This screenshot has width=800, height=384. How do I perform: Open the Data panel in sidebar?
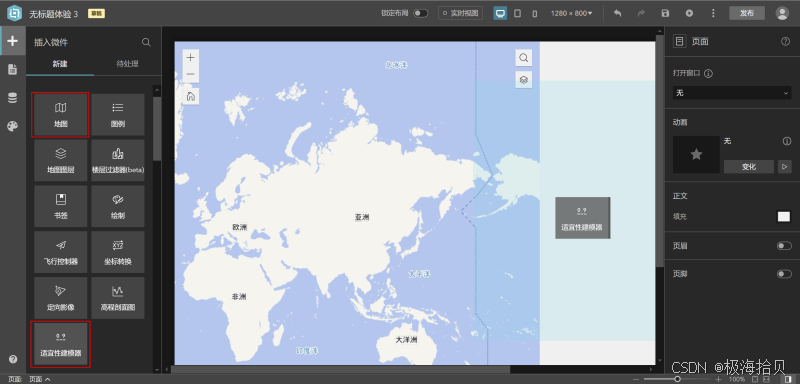coord(13,98)
